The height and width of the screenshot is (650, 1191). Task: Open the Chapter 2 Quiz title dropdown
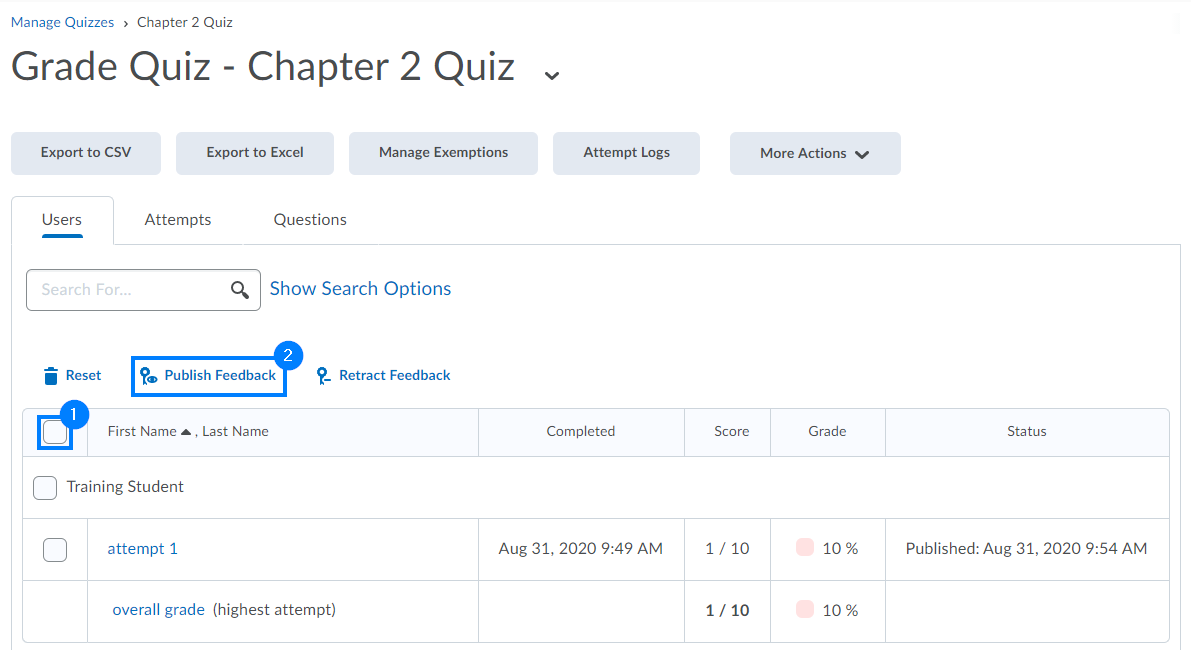(552, 74)
